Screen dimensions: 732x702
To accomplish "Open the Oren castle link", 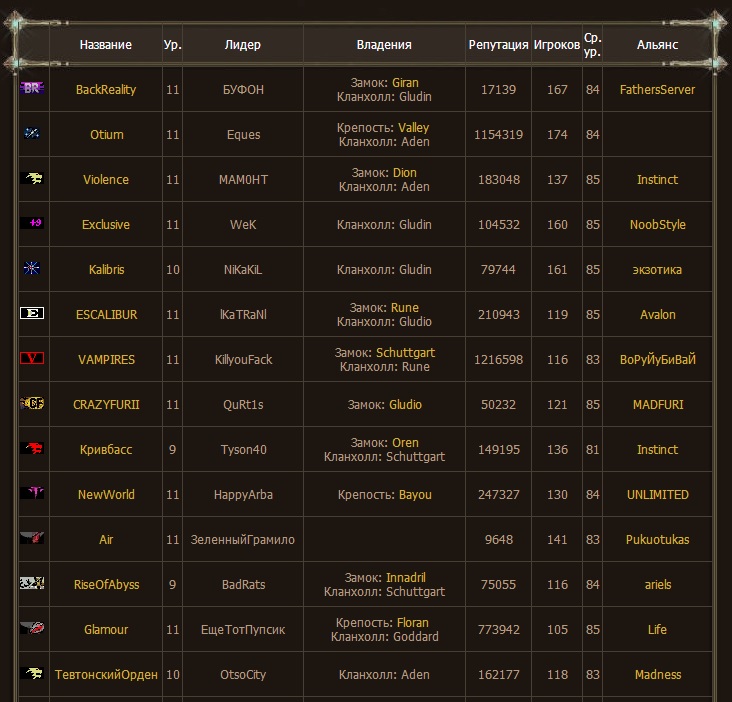I will [405, 442].
